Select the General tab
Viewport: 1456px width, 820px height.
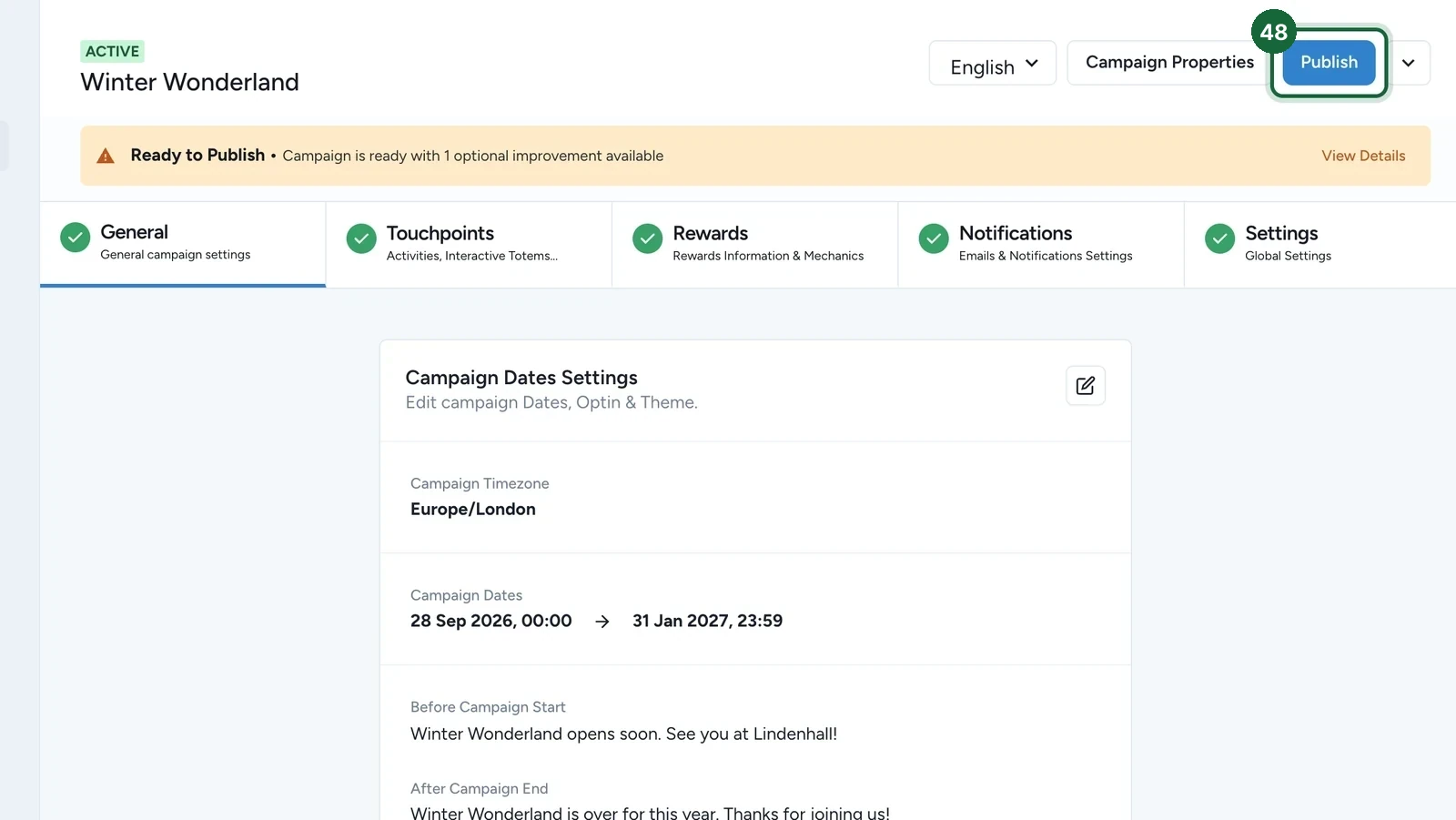pyautogui.click(x=183, y=244)
